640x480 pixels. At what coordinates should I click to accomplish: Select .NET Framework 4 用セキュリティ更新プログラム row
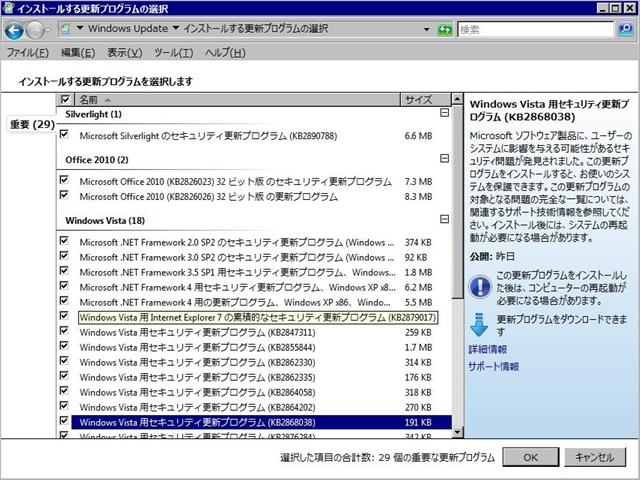[261, 288]
